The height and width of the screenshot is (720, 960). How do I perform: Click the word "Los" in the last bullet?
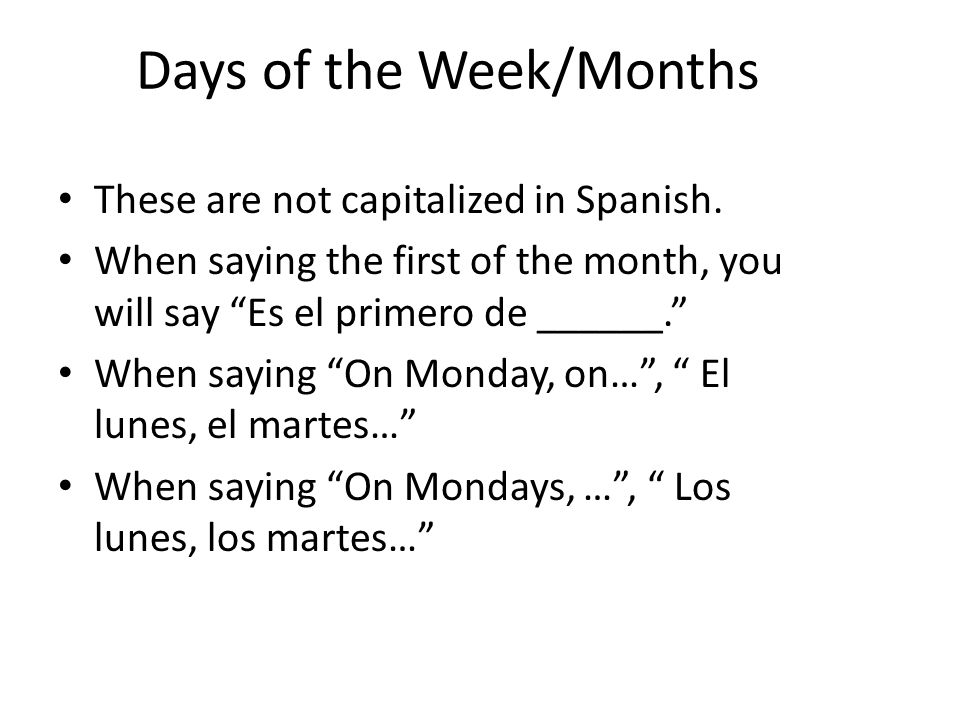(702, 487)
